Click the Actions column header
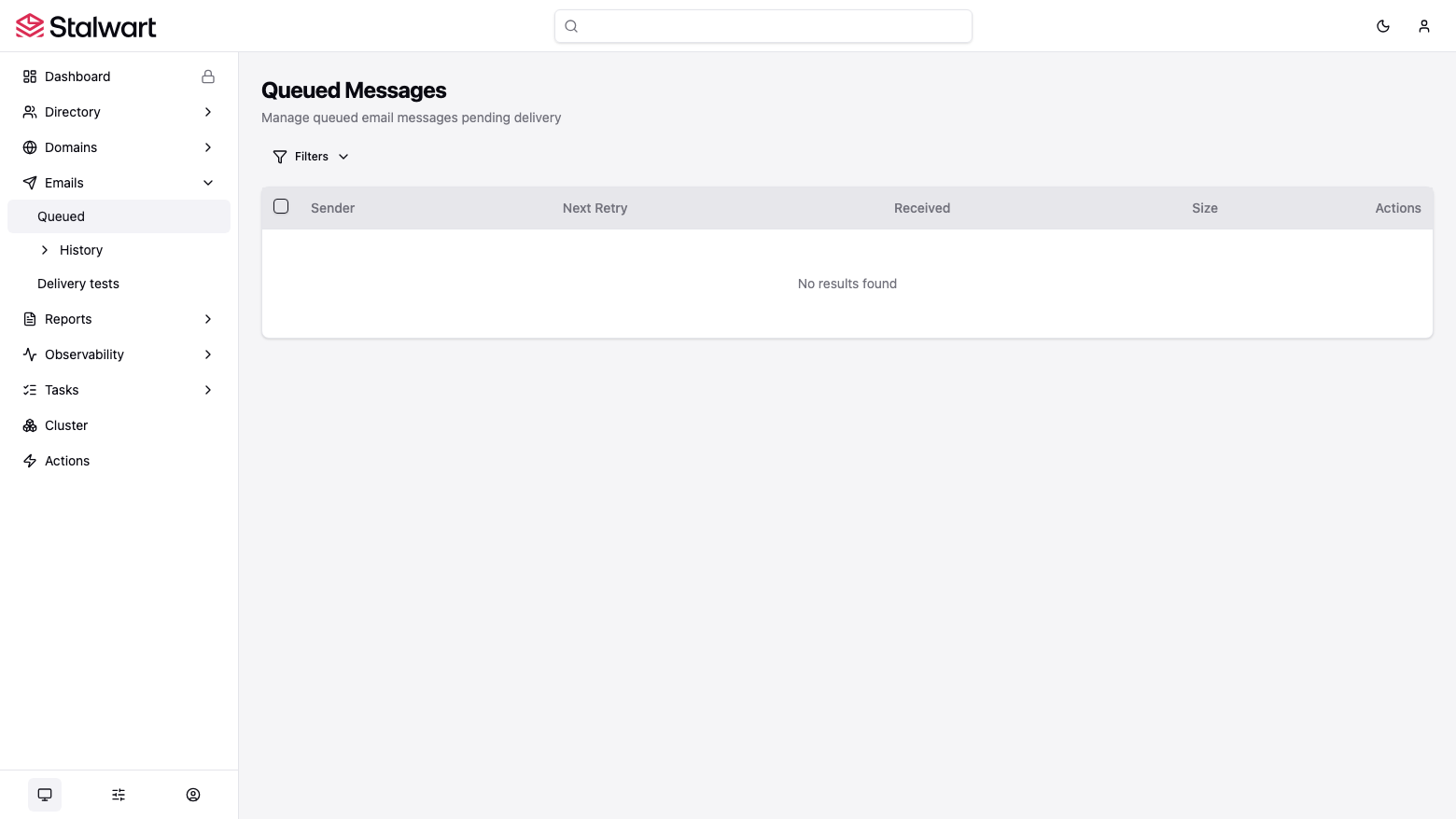Image resolution: width=1456 pixels, height=819 pixels. [1398, 208]
